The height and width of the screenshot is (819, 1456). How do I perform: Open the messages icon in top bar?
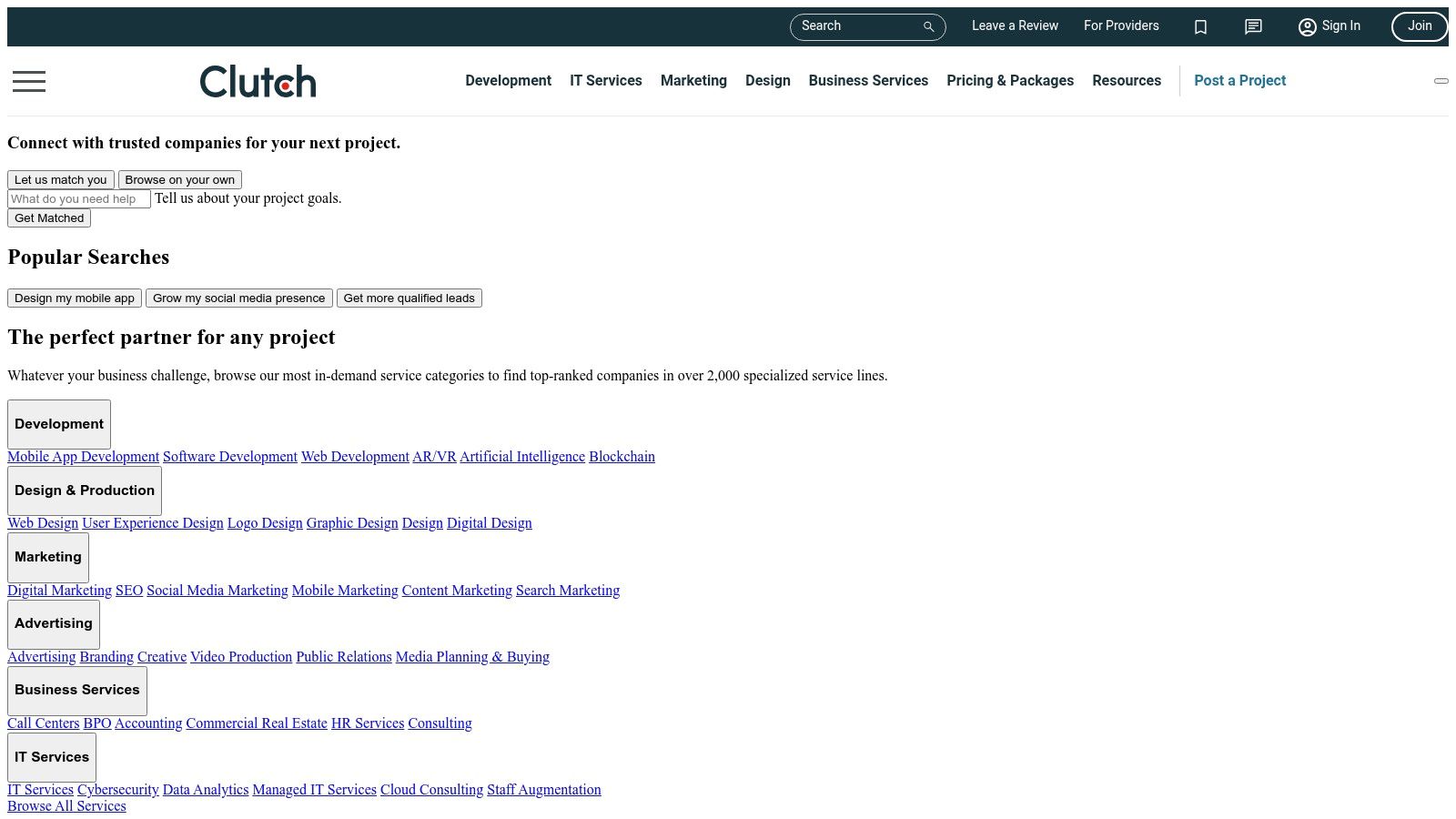[1253, 27]
